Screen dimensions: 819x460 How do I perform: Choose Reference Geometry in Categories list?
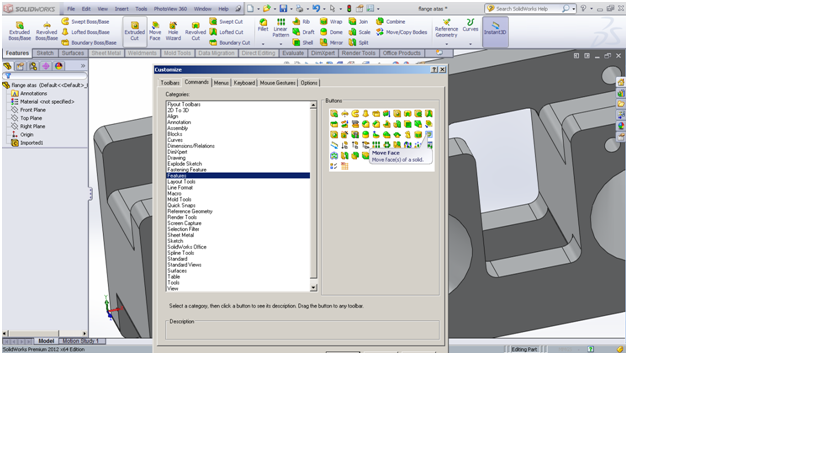(190, 211)
